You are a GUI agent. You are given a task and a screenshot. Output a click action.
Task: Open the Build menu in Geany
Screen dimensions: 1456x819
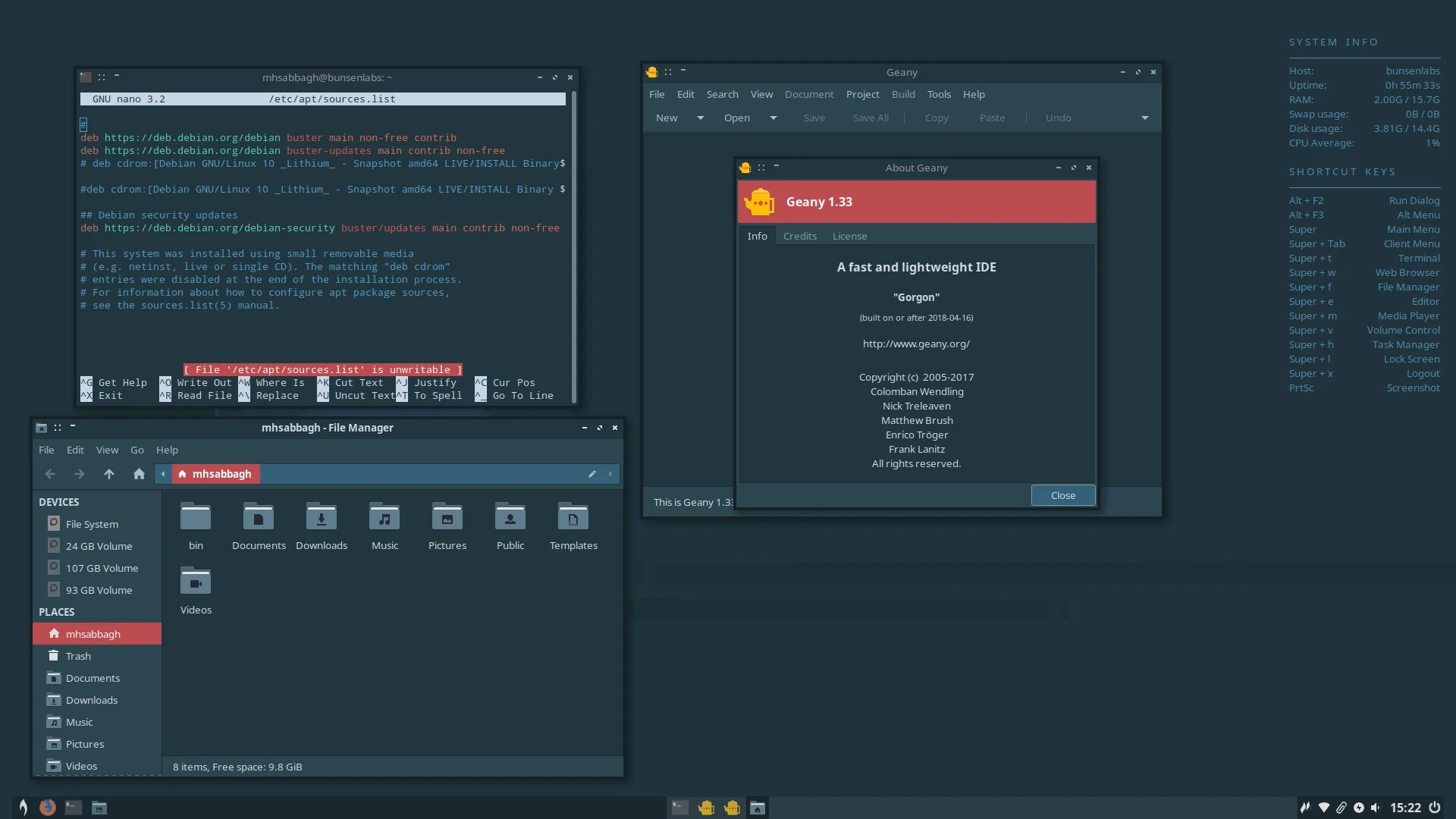tap(902, 94)
